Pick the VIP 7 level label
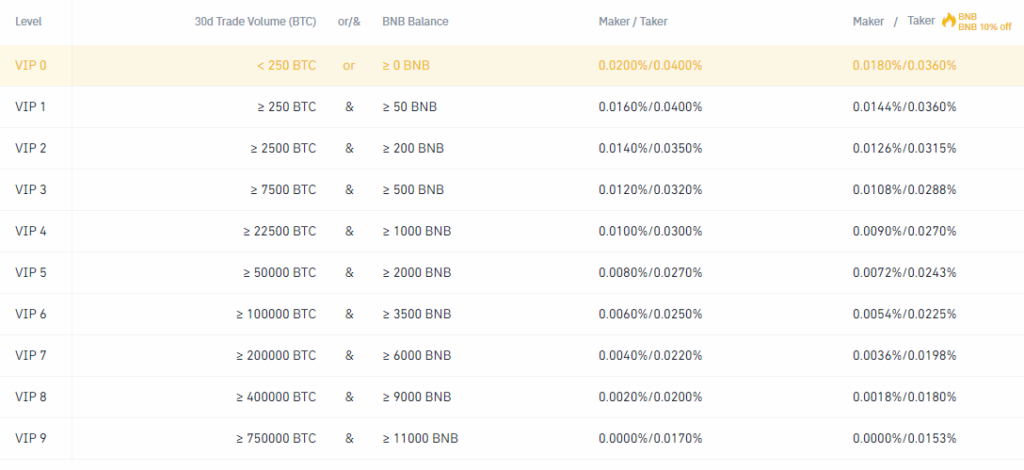 coord(31,355)
